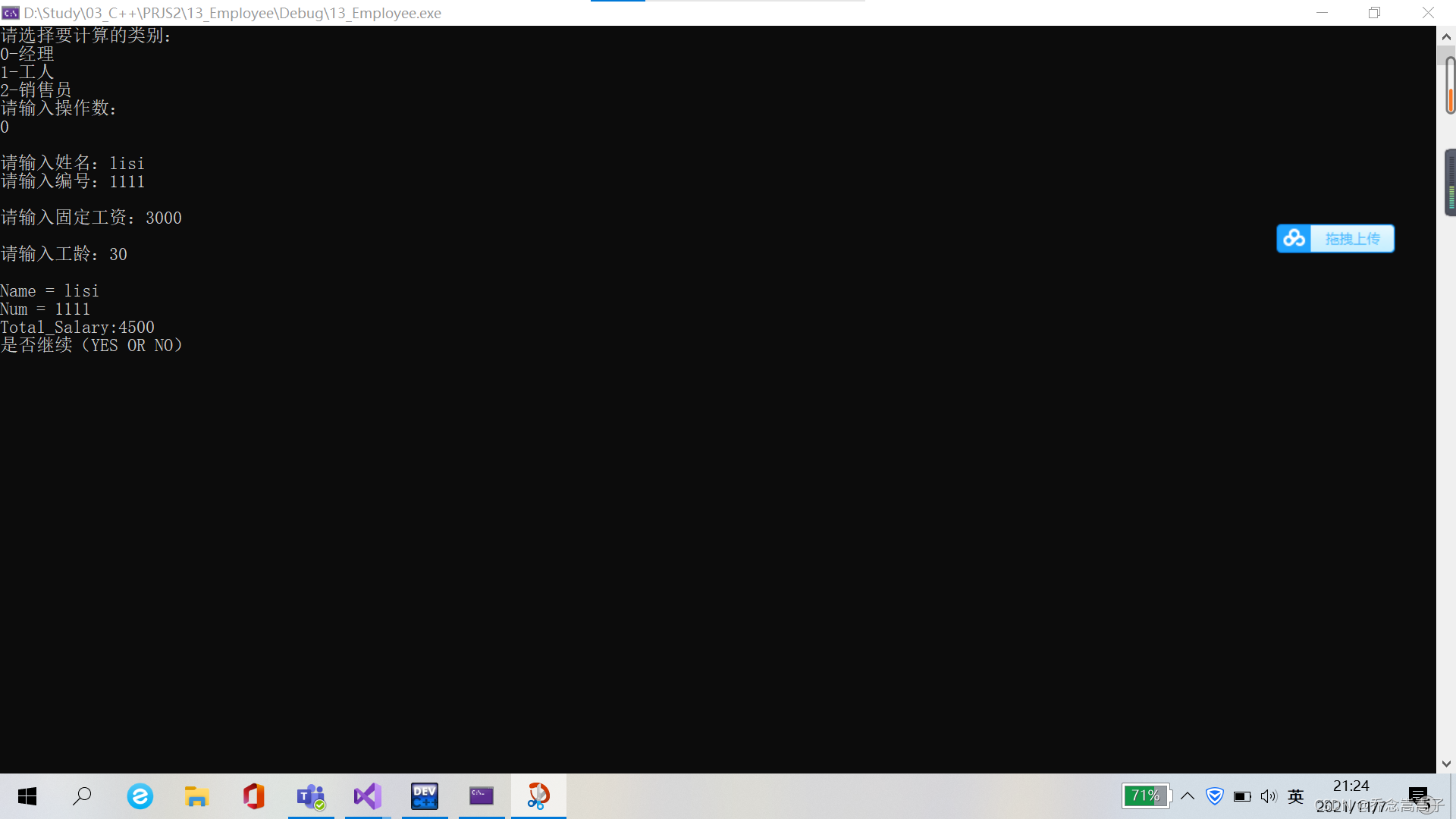Open the clock and date flyout
1456x819 pixels.
tap(1351, 795)
